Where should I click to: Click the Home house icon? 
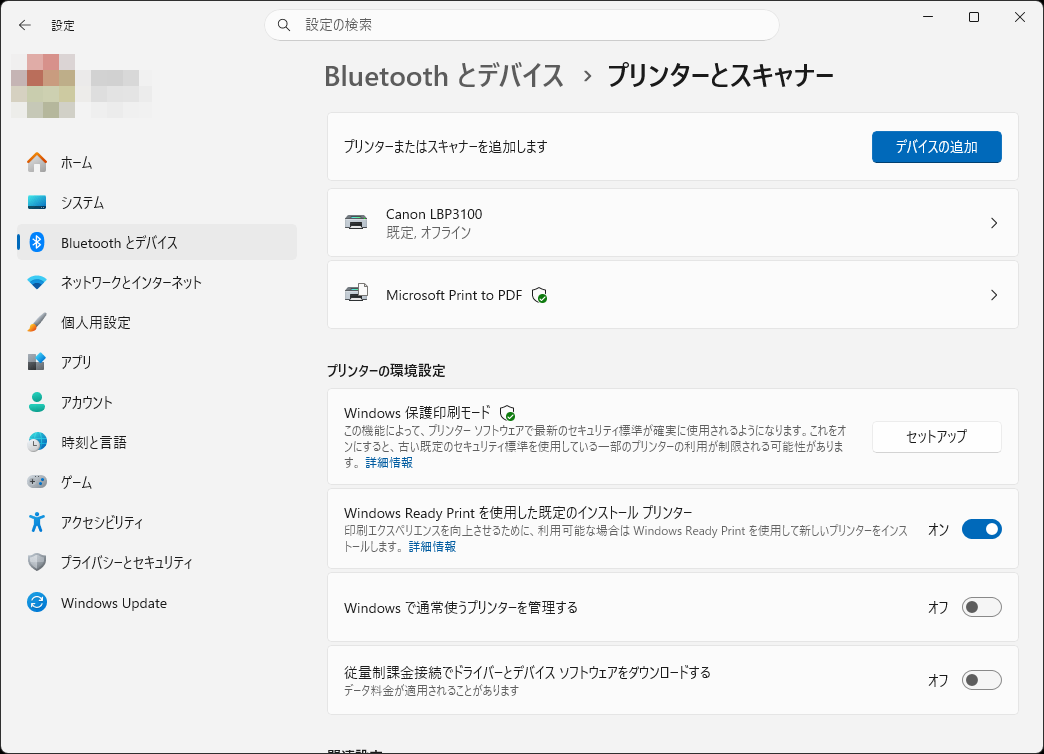(37, 163)
